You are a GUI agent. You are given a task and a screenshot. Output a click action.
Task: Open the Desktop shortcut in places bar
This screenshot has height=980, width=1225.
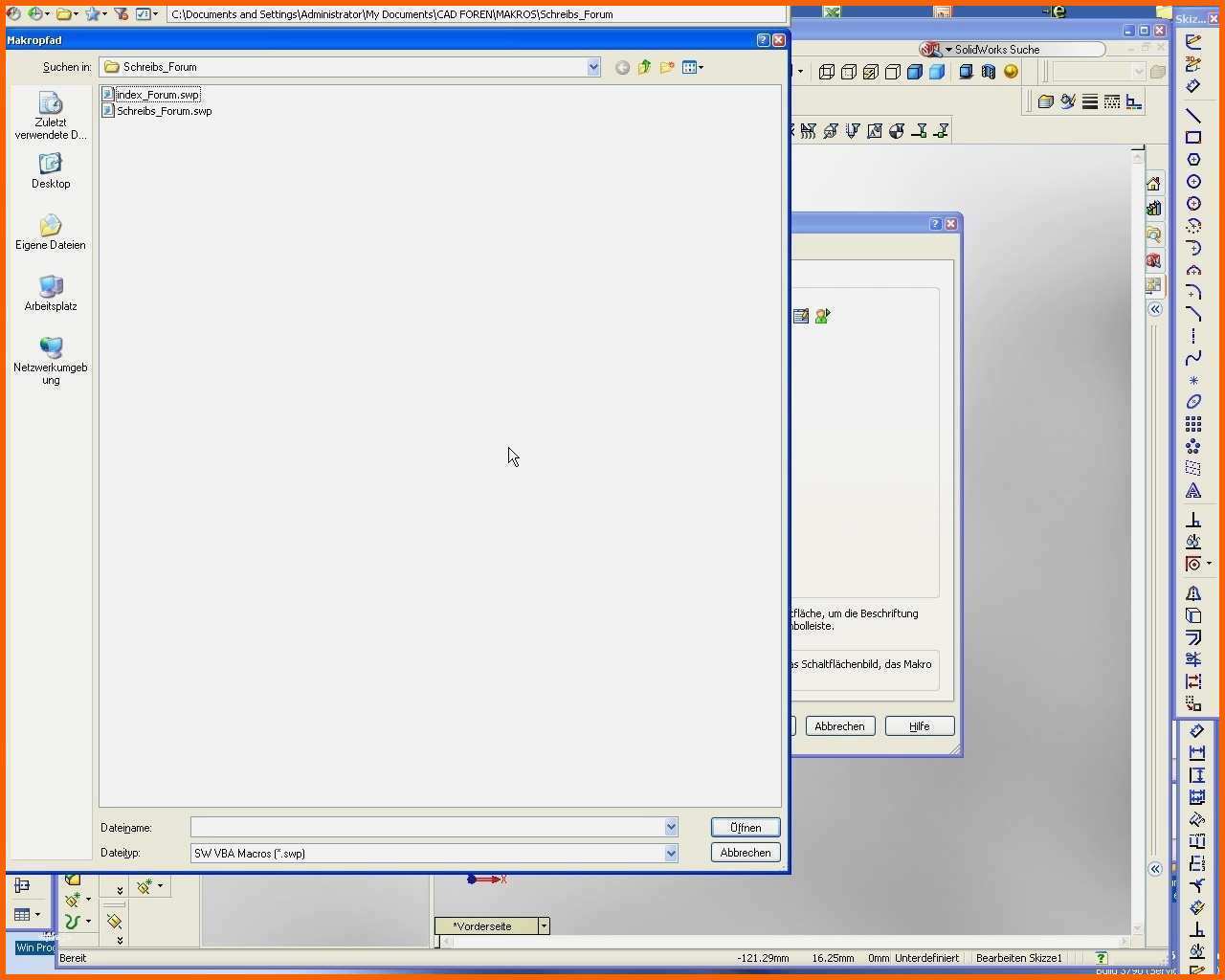pyautogui.click(x=51, y=172)
